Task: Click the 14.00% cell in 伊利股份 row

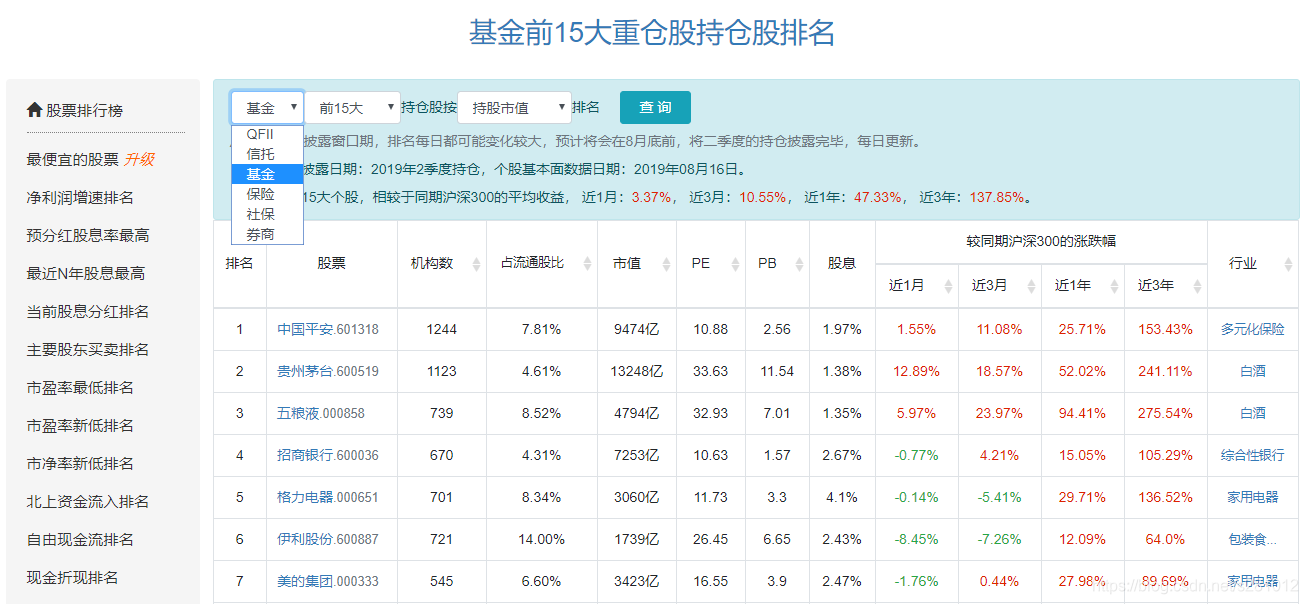Action: click(541, 539)
